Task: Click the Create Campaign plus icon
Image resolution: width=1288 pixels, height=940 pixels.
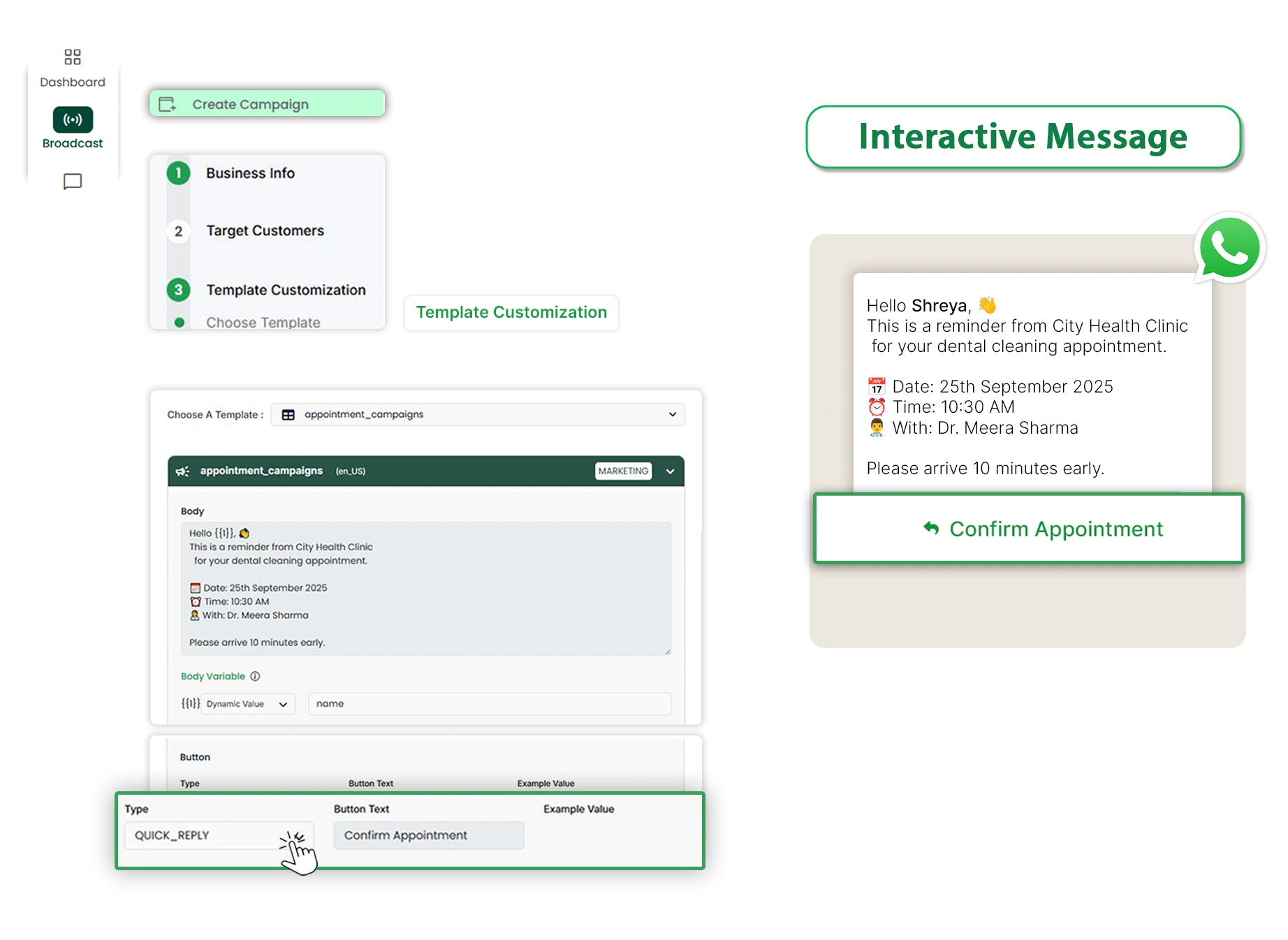Action: (x=168, y=103)
